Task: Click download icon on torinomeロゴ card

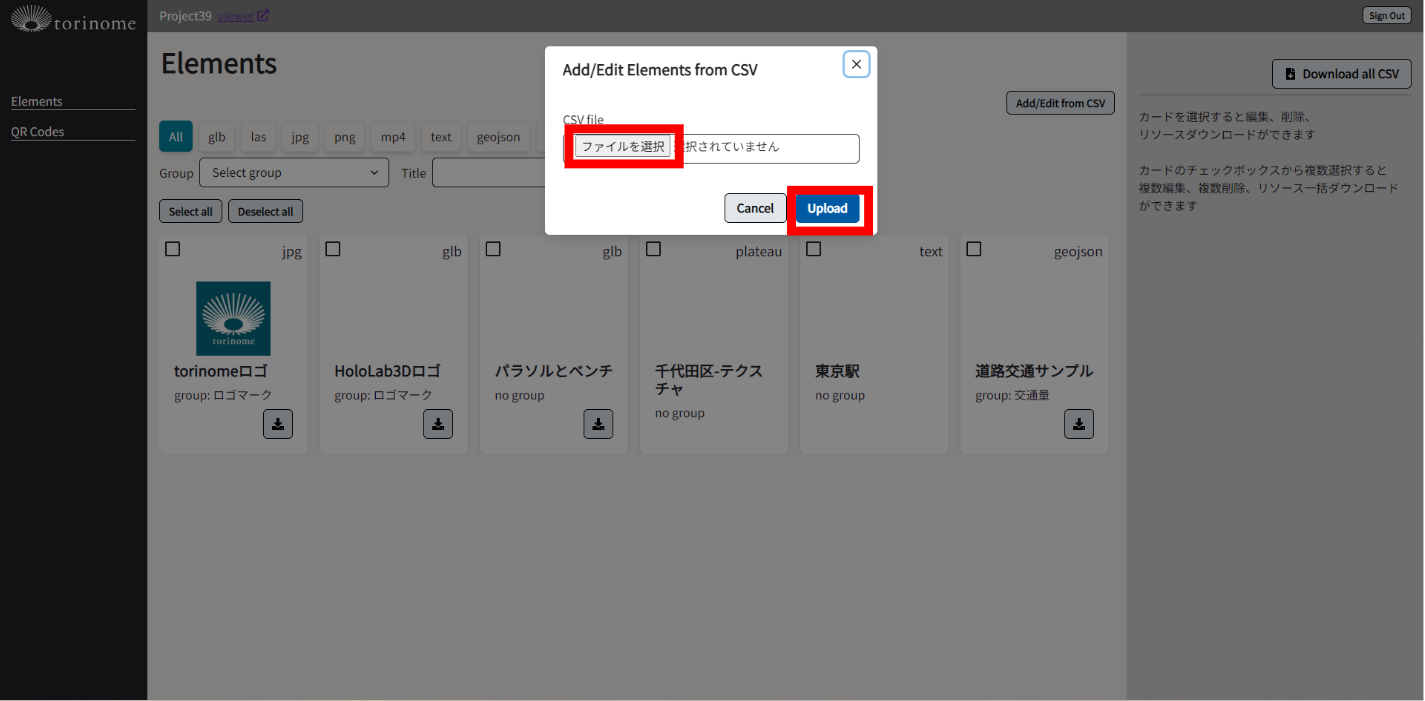Action: tap(278, 424)
